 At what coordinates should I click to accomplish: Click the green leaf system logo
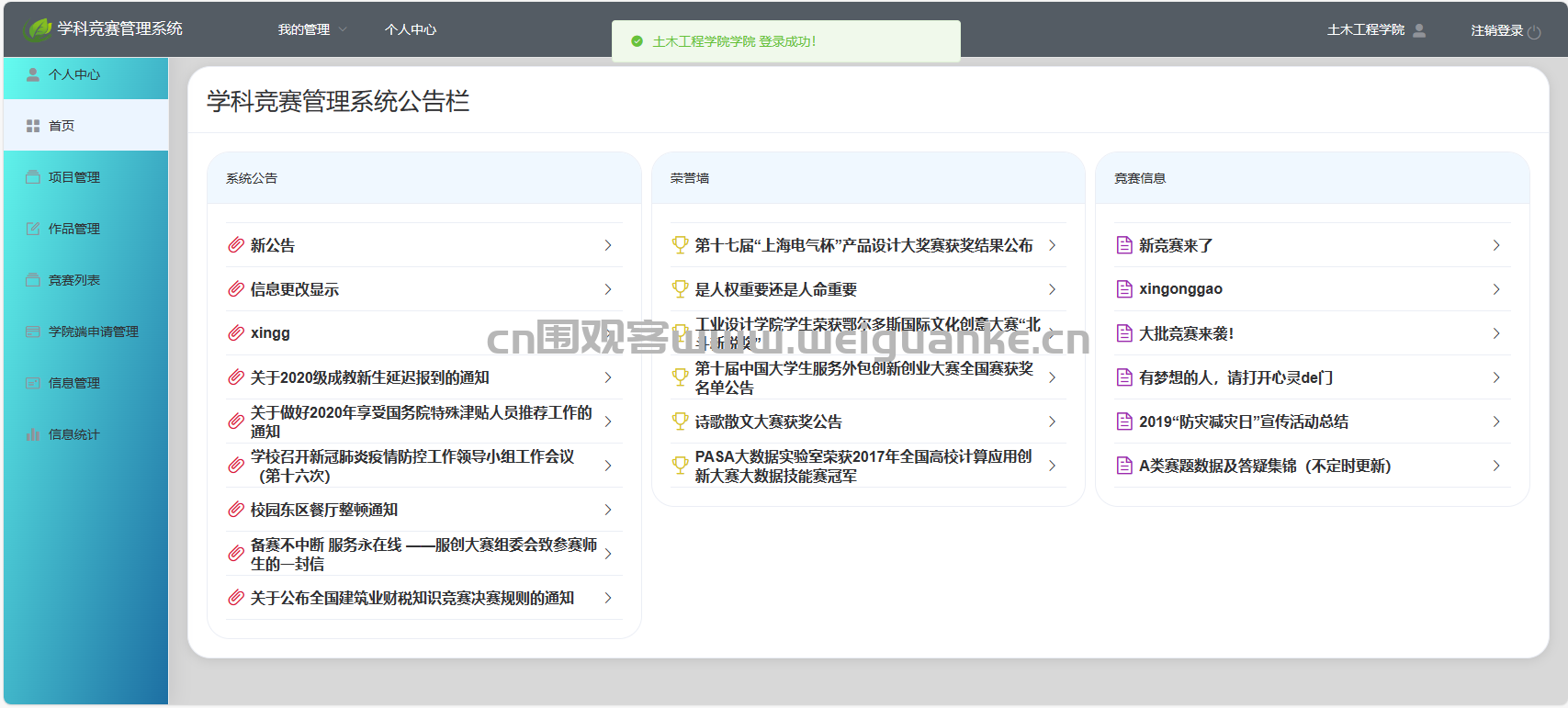point(38,29)
